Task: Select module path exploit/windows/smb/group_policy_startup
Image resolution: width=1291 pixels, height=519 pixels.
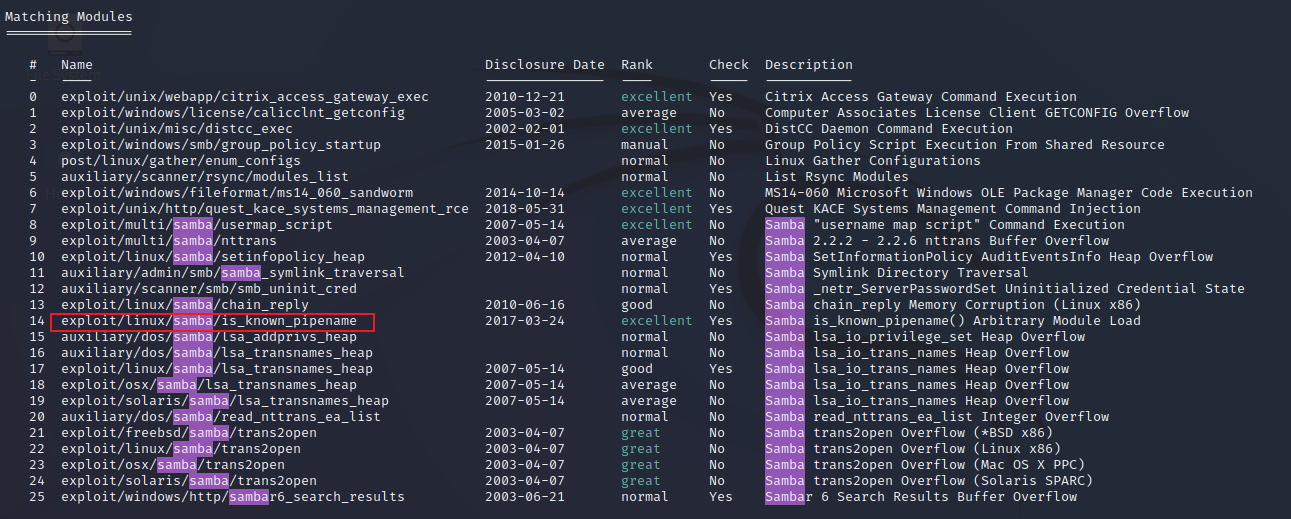Action: pyautogui.click(x=221, y=145)
